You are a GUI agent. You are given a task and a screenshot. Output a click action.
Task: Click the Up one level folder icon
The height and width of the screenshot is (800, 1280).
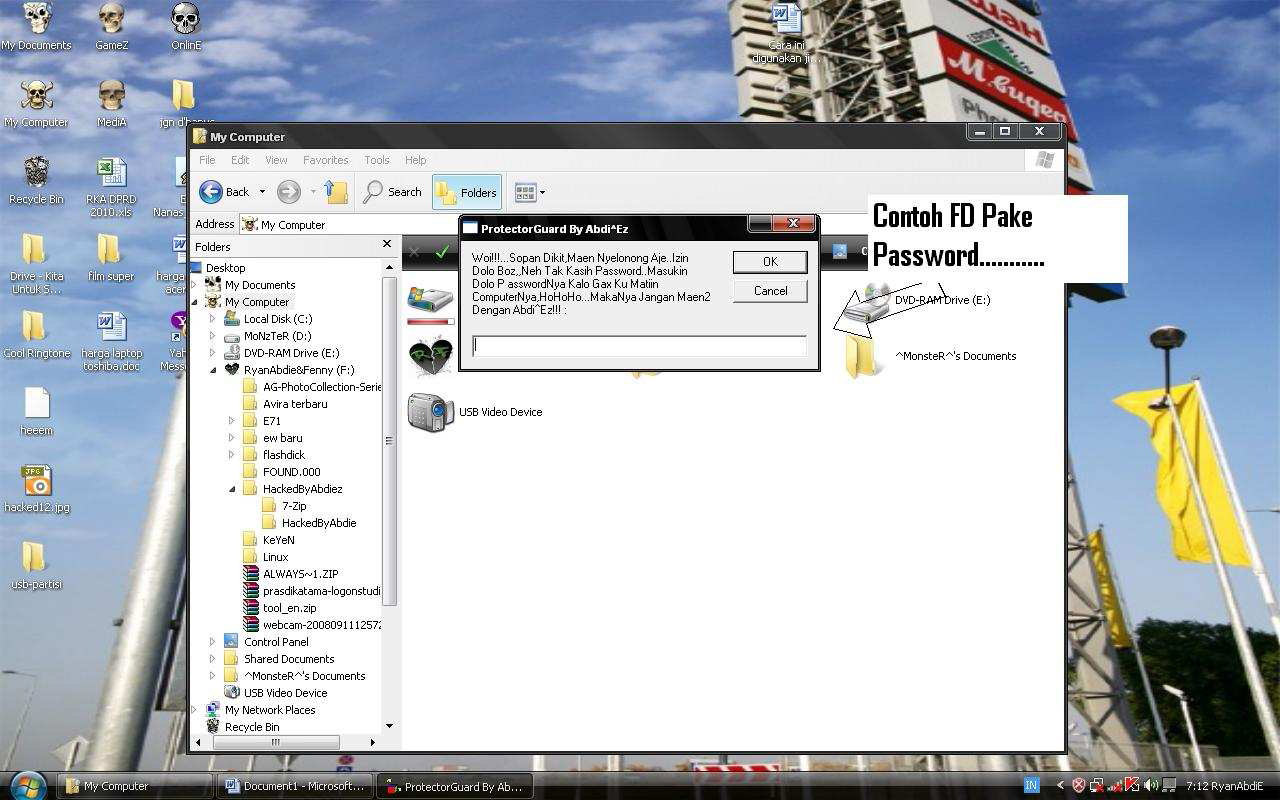[336, 192]
